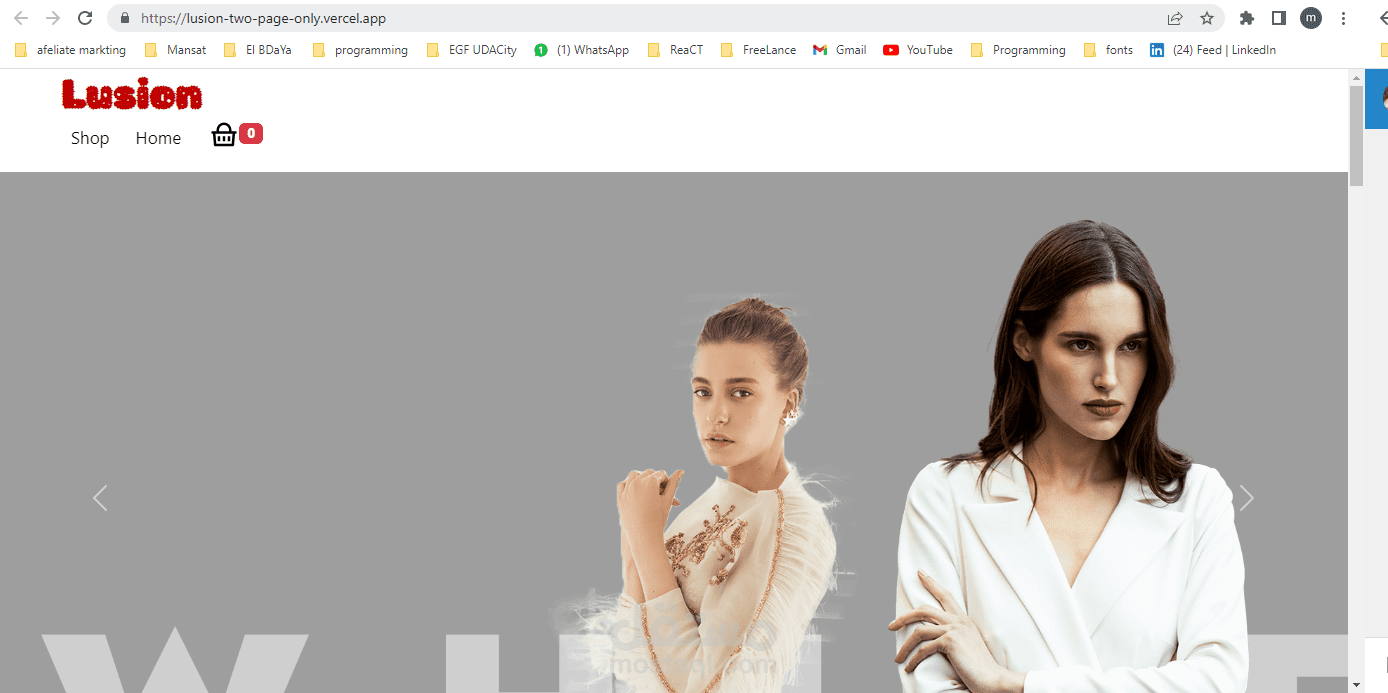1388x693 pixels.
Task: Bookmark this page with the star icon
Action: 1207,18
